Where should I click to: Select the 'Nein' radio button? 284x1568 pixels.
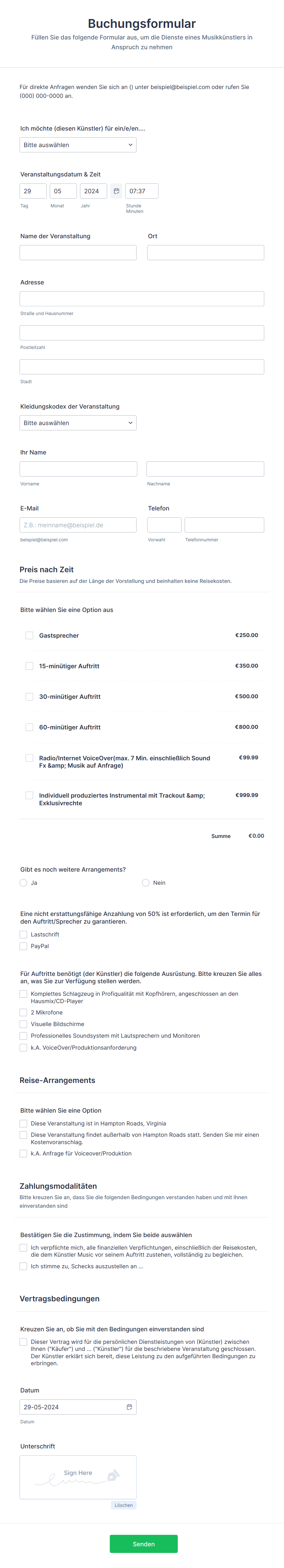click(146, 883)
